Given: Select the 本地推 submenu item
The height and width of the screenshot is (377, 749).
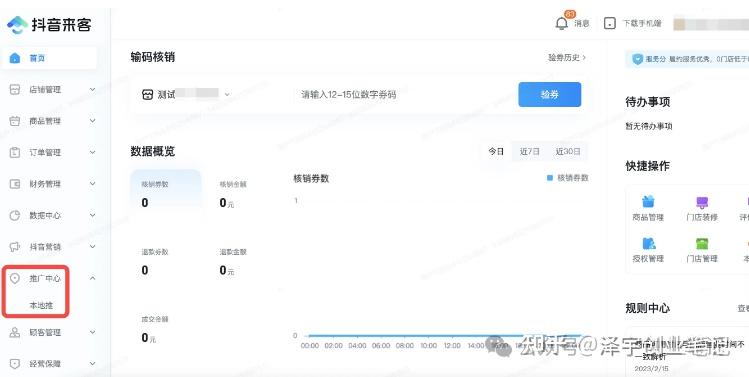Looking at the screenshot, I should click(x=41, y=305).
